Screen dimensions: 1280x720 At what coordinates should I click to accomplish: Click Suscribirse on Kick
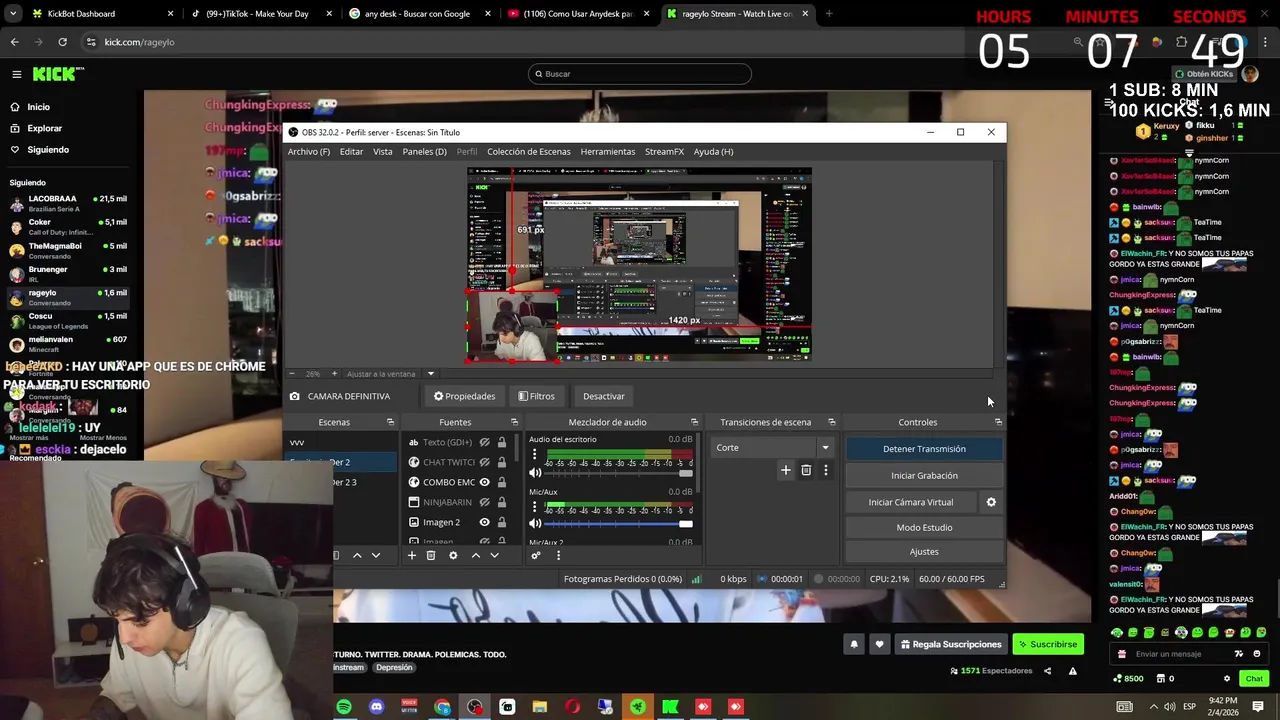click(x=1048, y=645)
